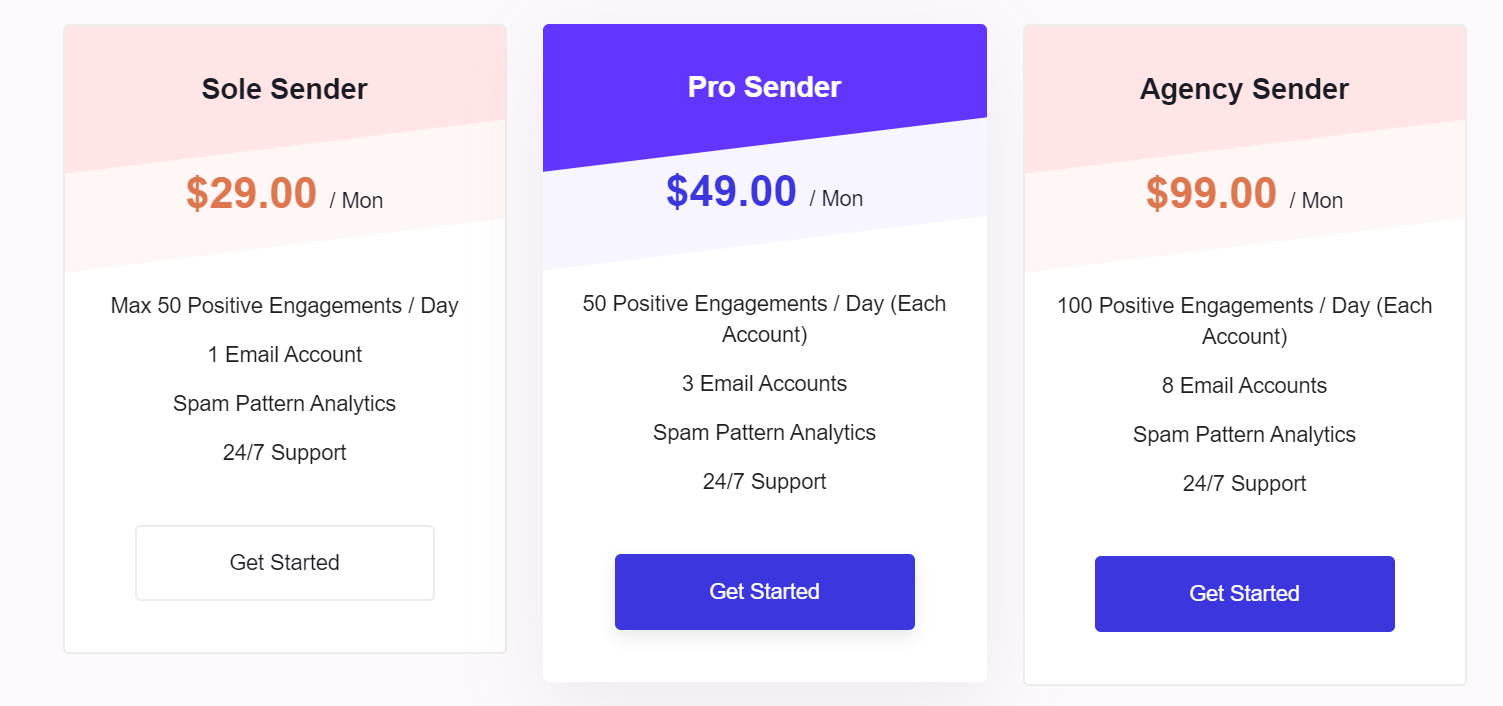This screenshot has width=1503, height=706.
Task: Click 24/7 Support in the Sole Sender plan
Action: [284, 452]
